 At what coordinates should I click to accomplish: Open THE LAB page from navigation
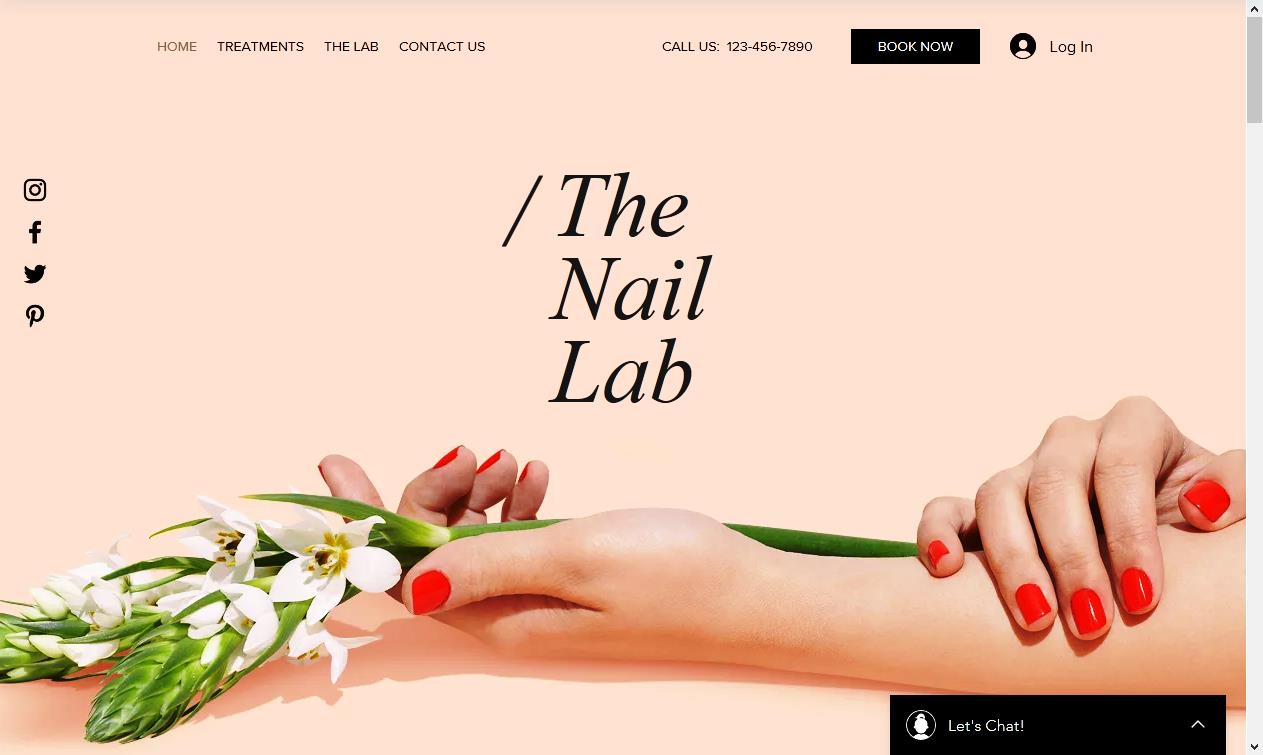[351, 46]
